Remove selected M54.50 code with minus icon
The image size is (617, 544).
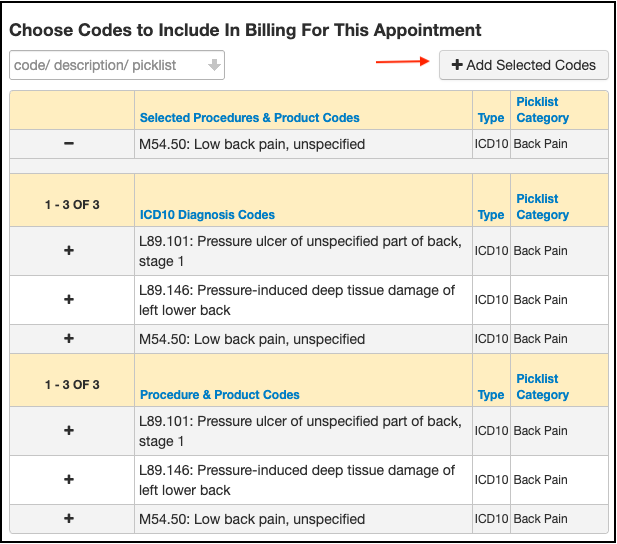(x=69, y=144)
